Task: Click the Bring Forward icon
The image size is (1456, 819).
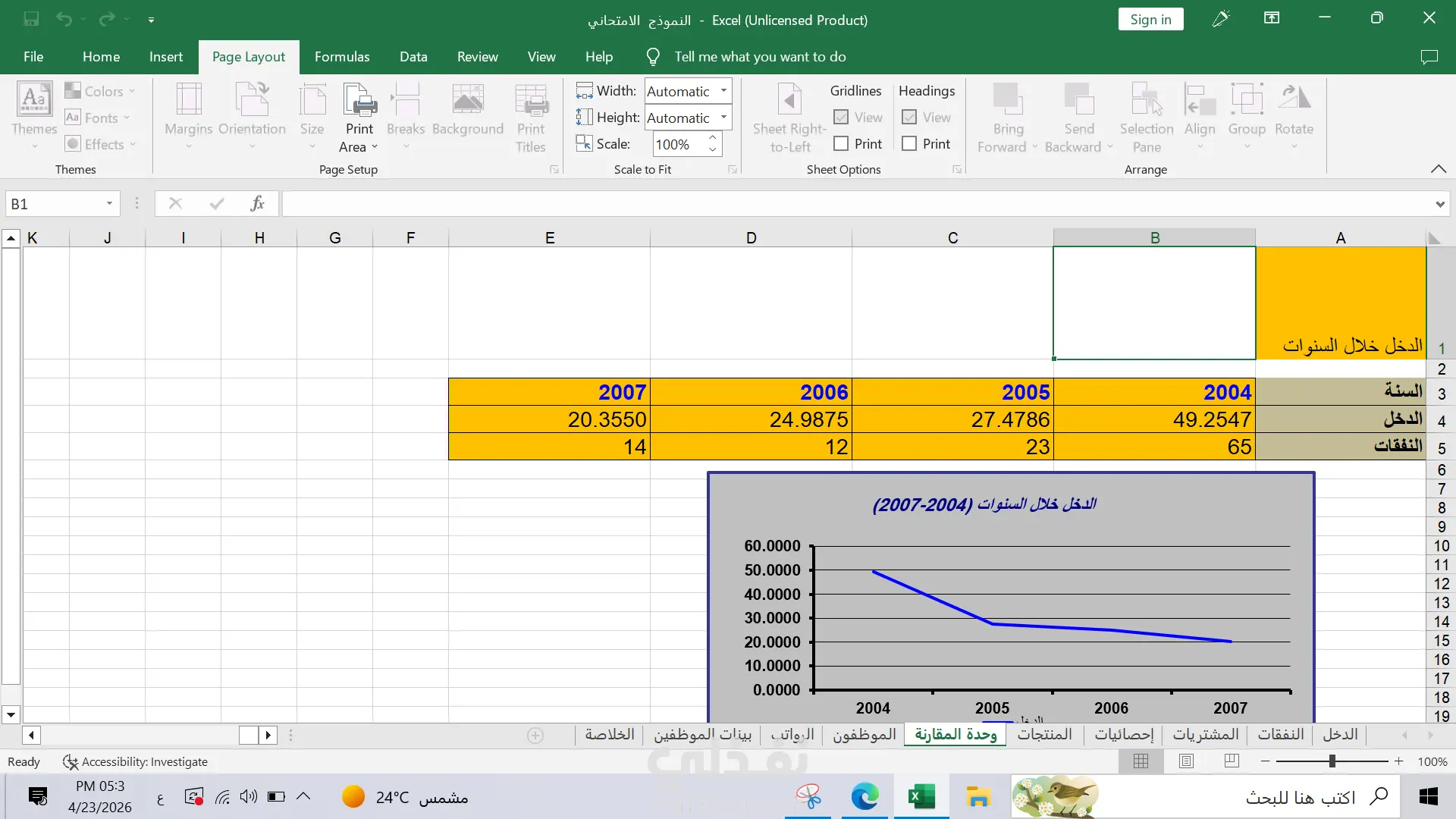Action: coord(1008,100)
